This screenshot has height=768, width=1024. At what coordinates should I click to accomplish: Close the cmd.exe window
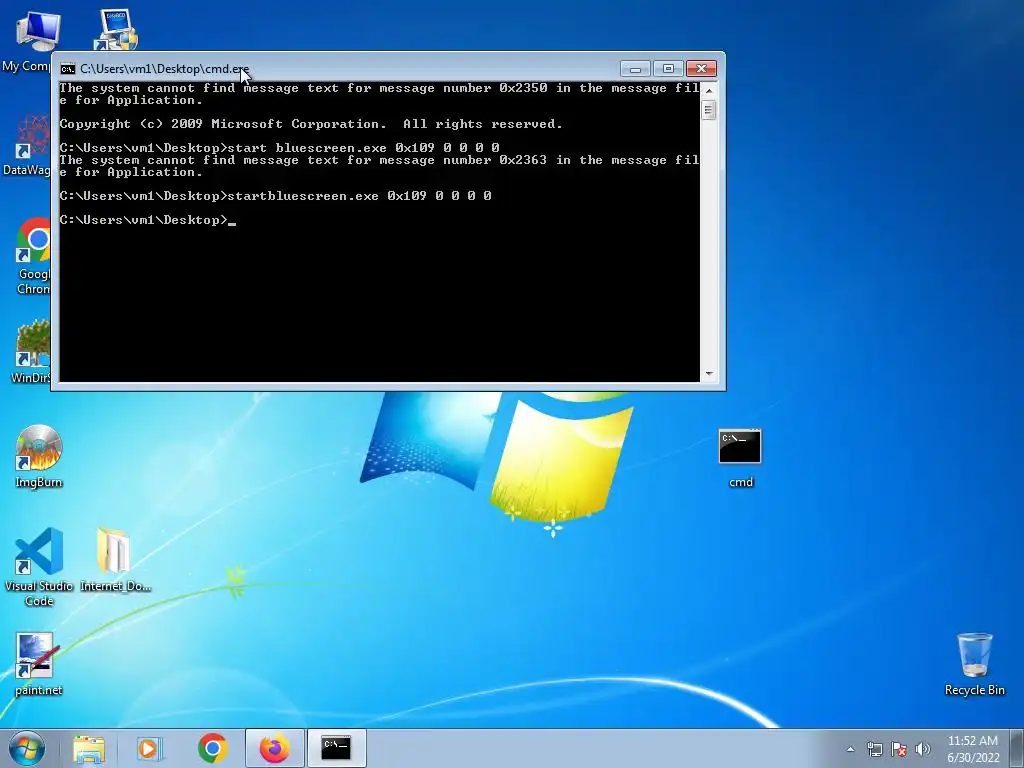[701, 69]
